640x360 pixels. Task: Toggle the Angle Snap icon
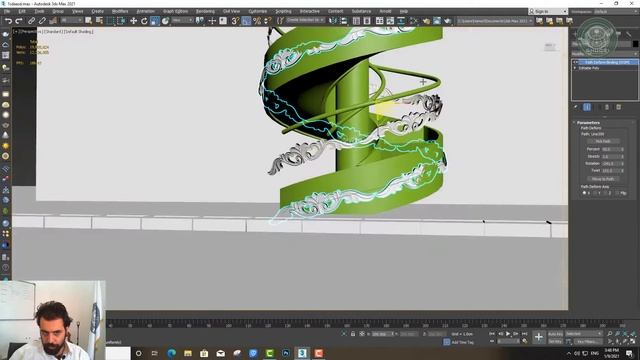[x=246, y=20]
